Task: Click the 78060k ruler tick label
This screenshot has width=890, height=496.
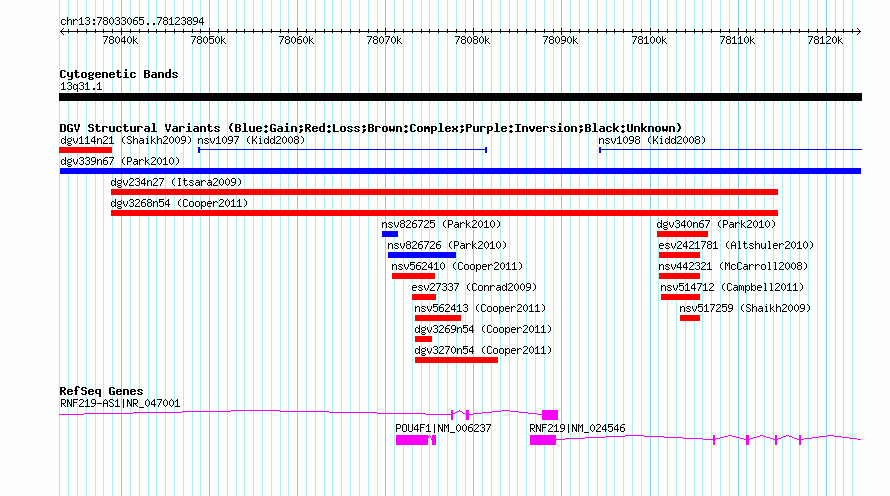Action: click(x=296, y=40)
